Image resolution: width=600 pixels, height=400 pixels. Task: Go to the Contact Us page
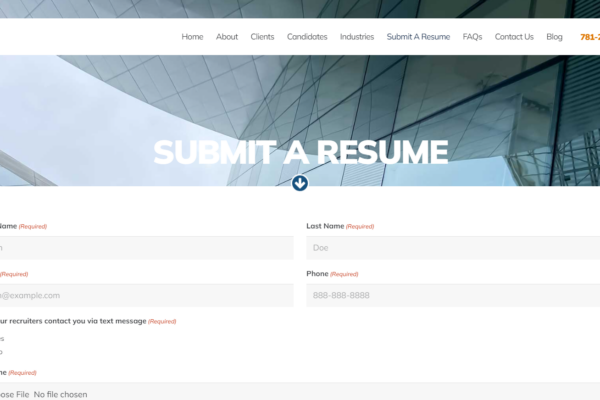514,37
